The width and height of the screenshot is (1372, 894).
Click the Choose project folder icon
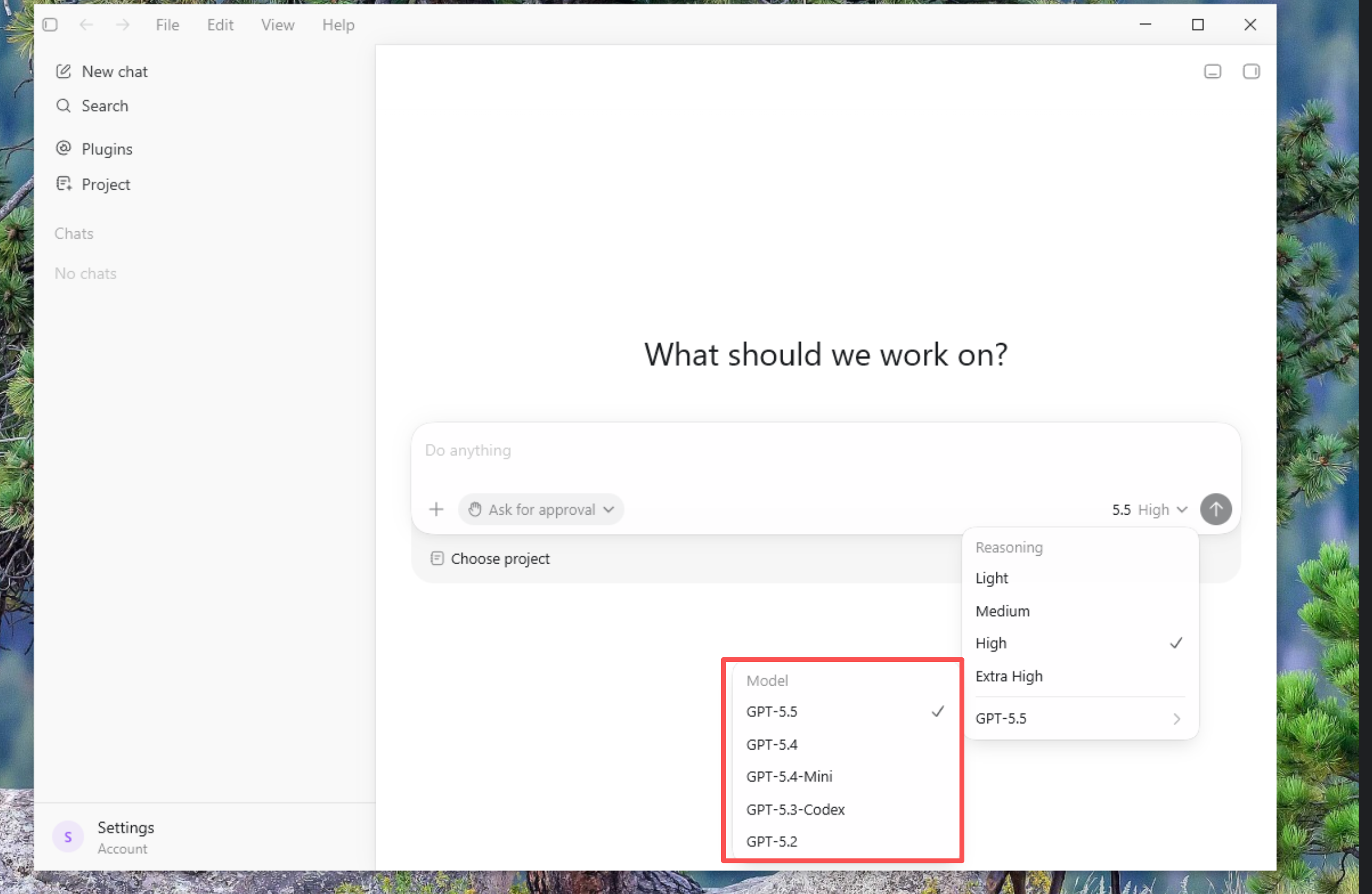coord(437,558)
